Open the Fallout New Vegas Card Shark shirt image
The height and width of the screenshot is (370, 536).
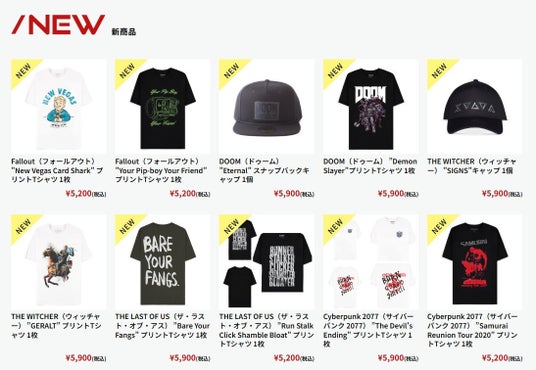pos(58,107)
